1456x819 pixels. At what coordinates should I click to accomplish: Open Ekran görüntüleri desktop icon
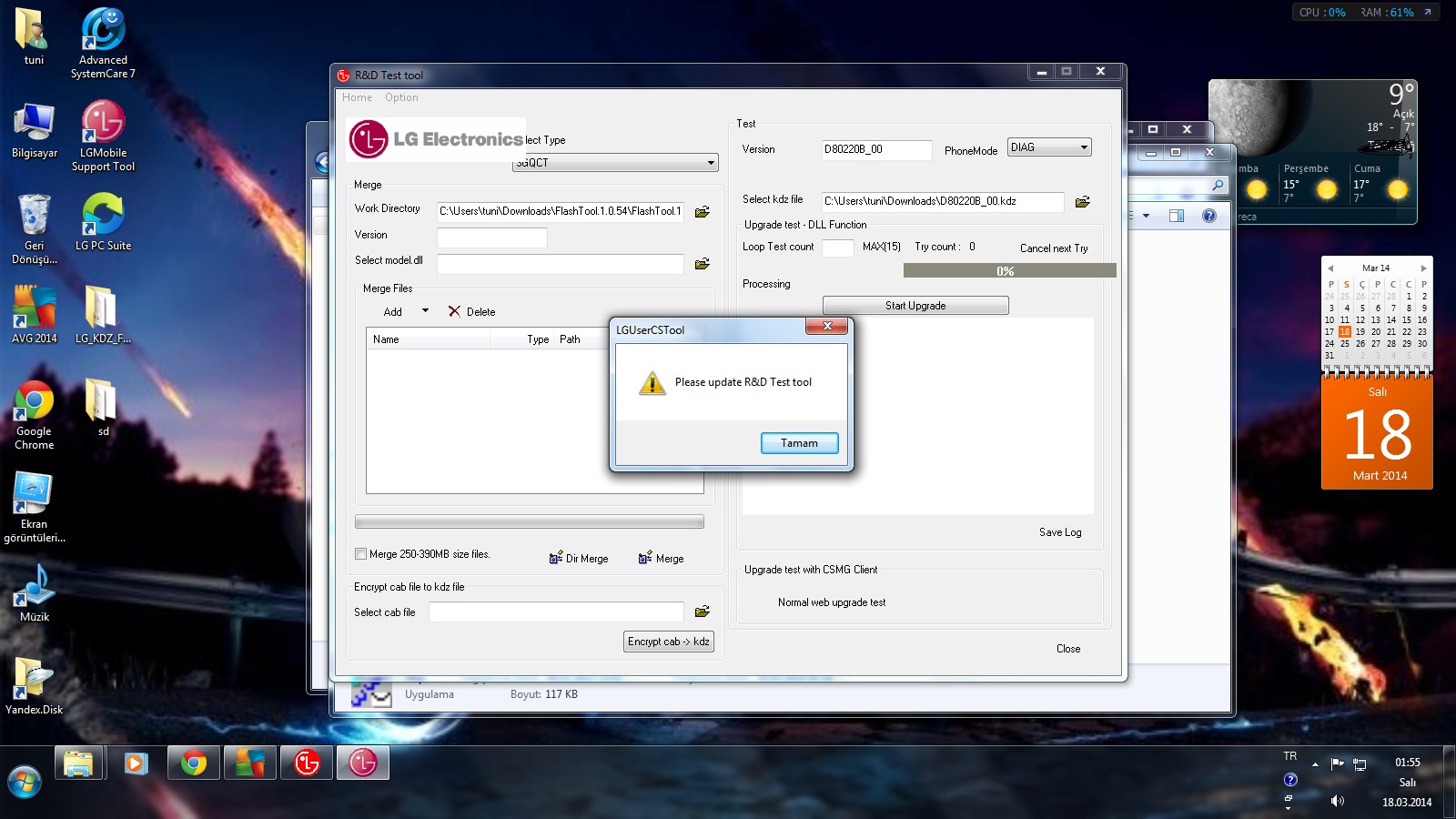tap(34, 507)
